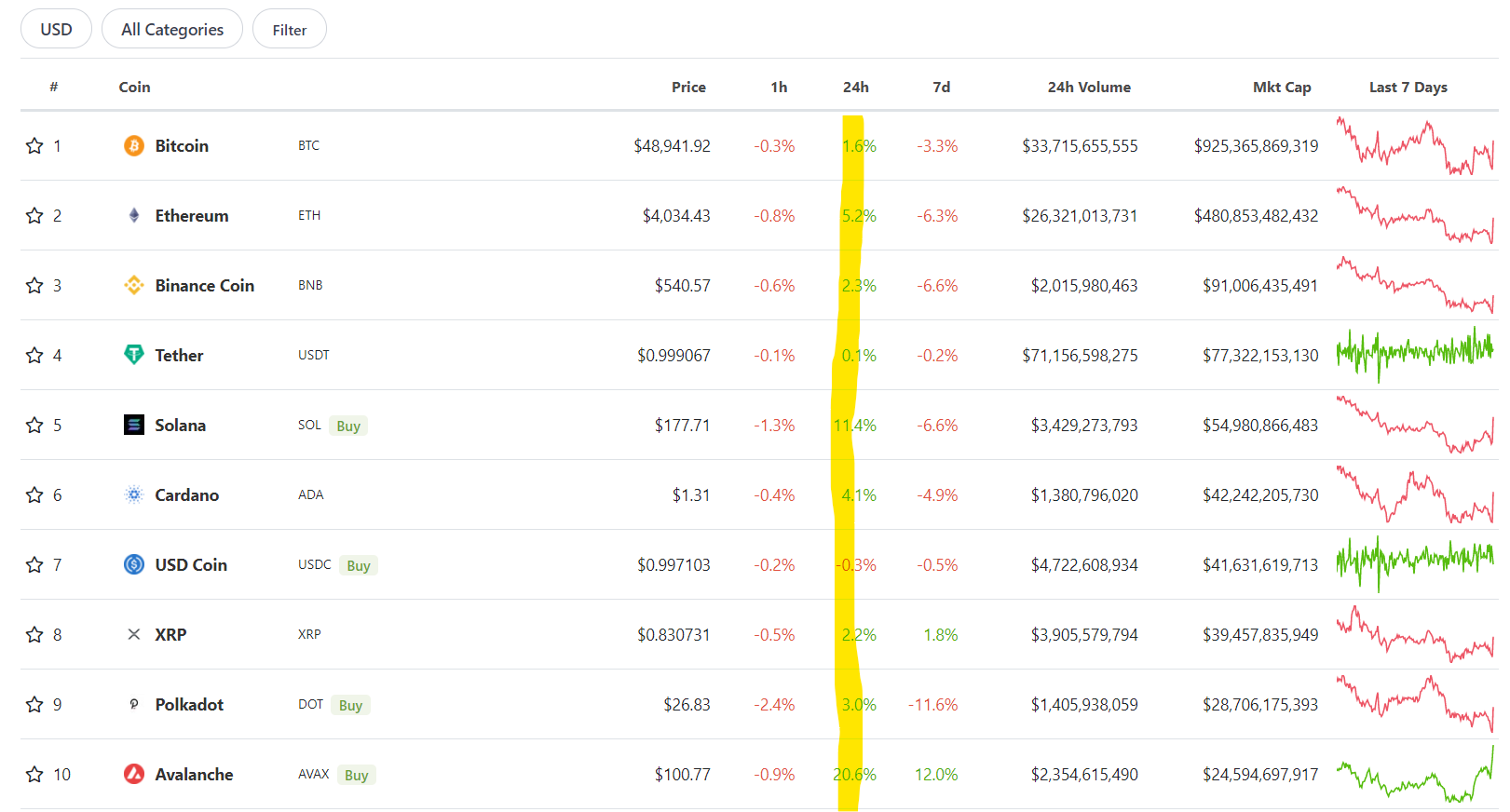Sort by Mkt Cap header
The image size is (1510, 812).
click(1282, 87)
